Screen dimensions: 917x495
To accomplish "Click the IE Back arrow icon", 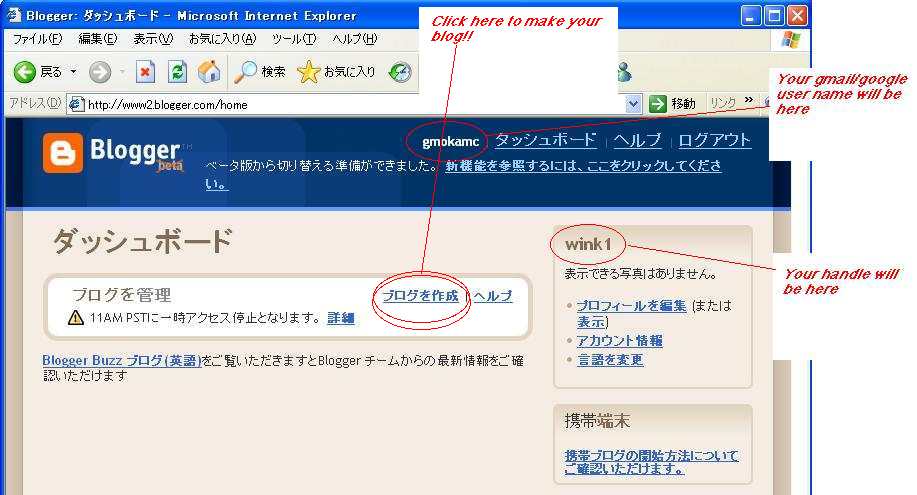I will click(25, 72).
